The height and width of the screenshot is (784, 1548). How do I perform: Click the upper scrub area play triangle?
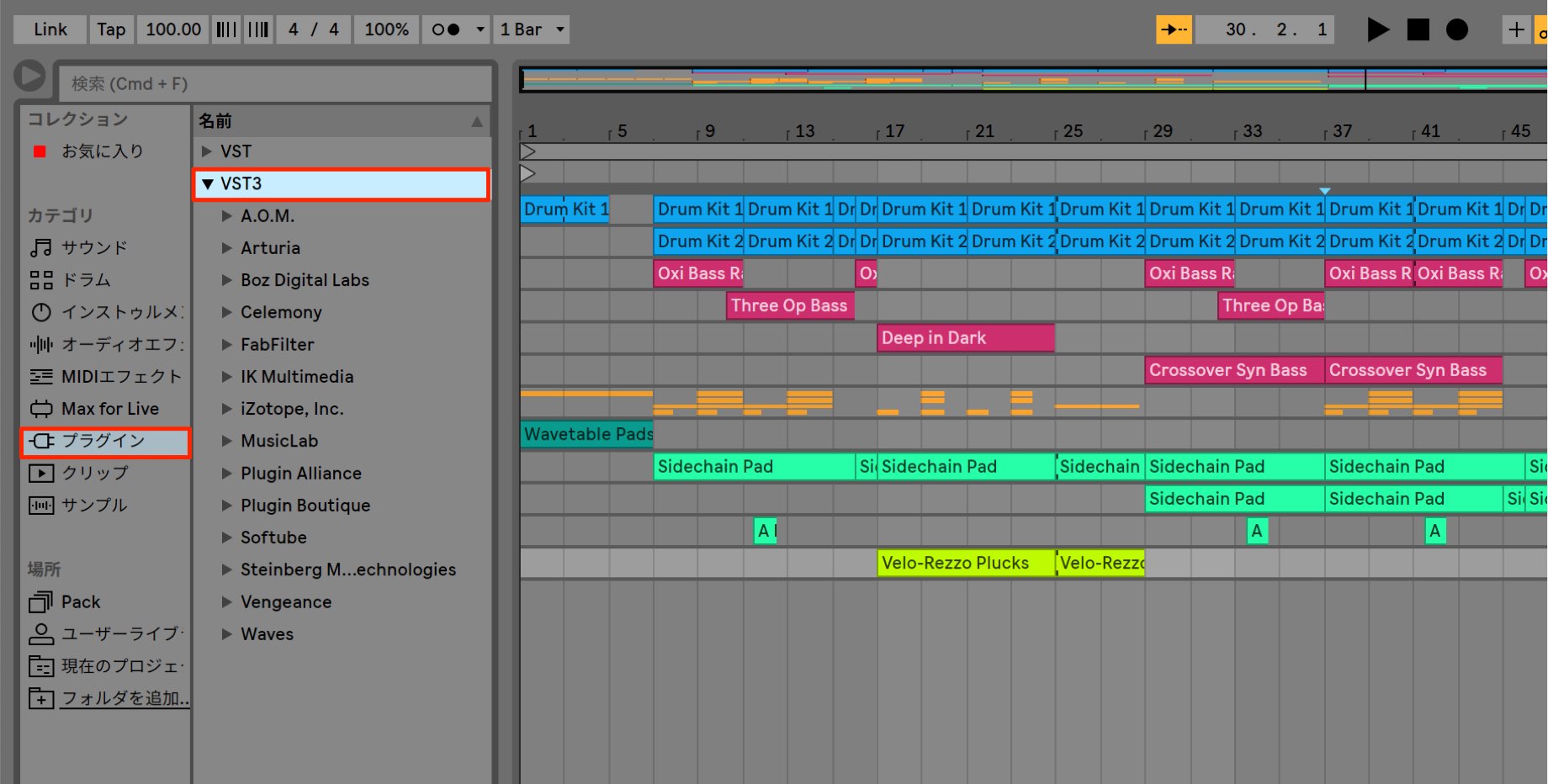pyautogui.click(x=527, y=151)
